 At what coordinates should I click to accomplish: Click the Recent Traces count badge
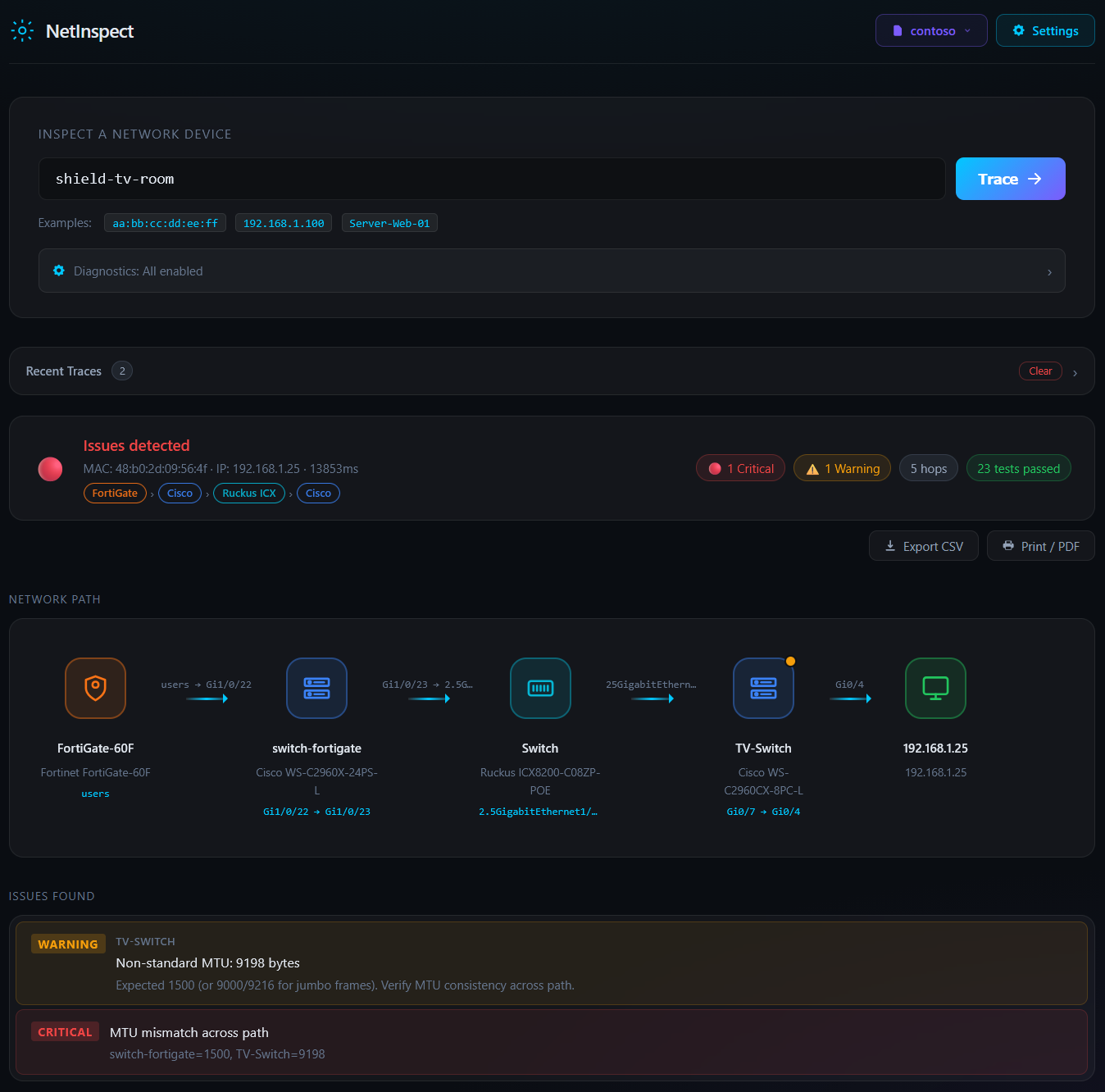[x=122, y=371]
